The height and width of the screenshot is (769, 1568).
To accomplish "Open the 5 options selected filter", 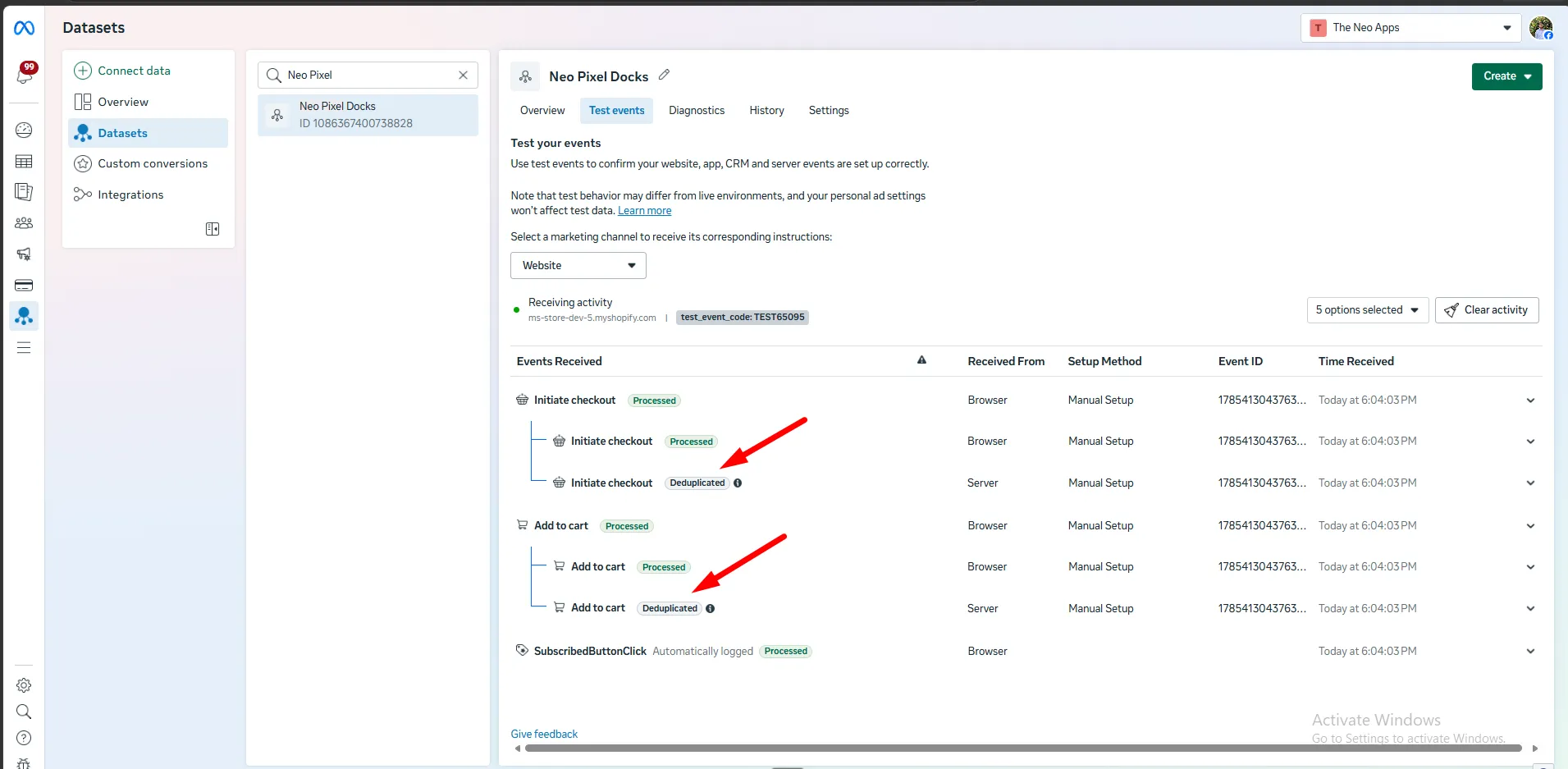I will point(1368,310).
